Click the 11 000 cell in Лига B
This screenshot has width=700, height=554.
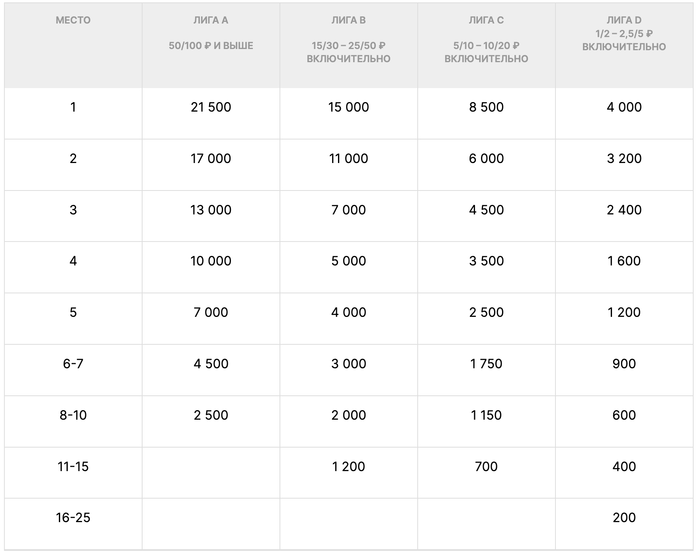pos(348,158)
